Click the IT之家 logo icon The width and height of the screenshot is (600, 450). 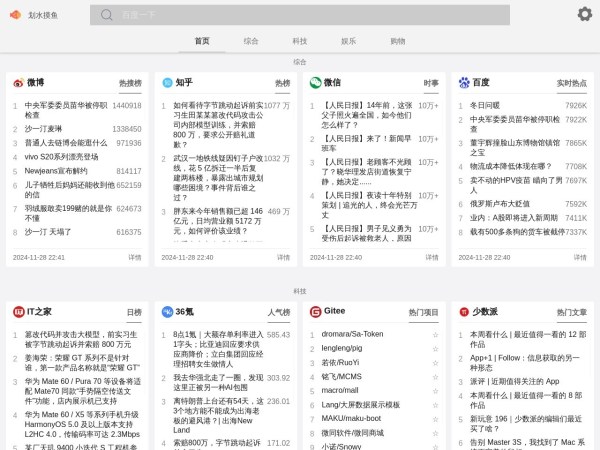click(18, 312)
